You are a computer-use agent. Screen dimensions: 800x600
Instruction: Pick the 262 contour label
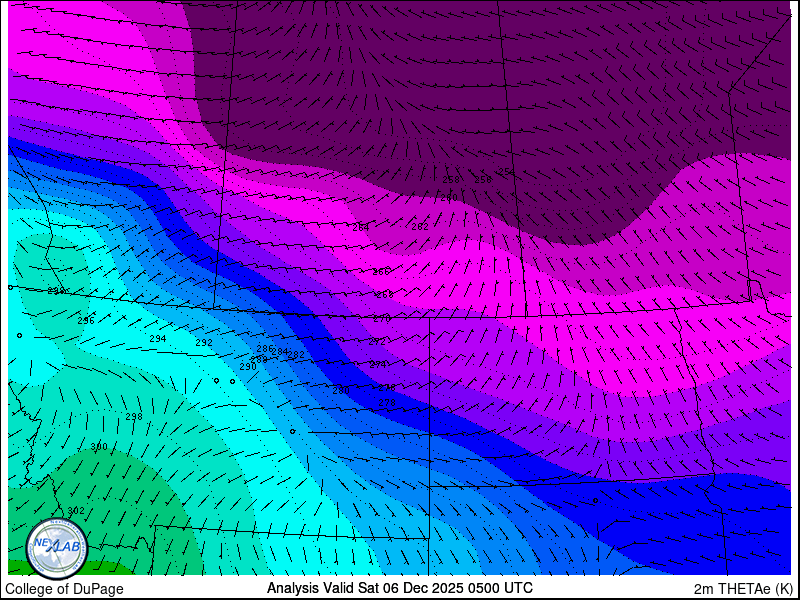coord(420,227)
